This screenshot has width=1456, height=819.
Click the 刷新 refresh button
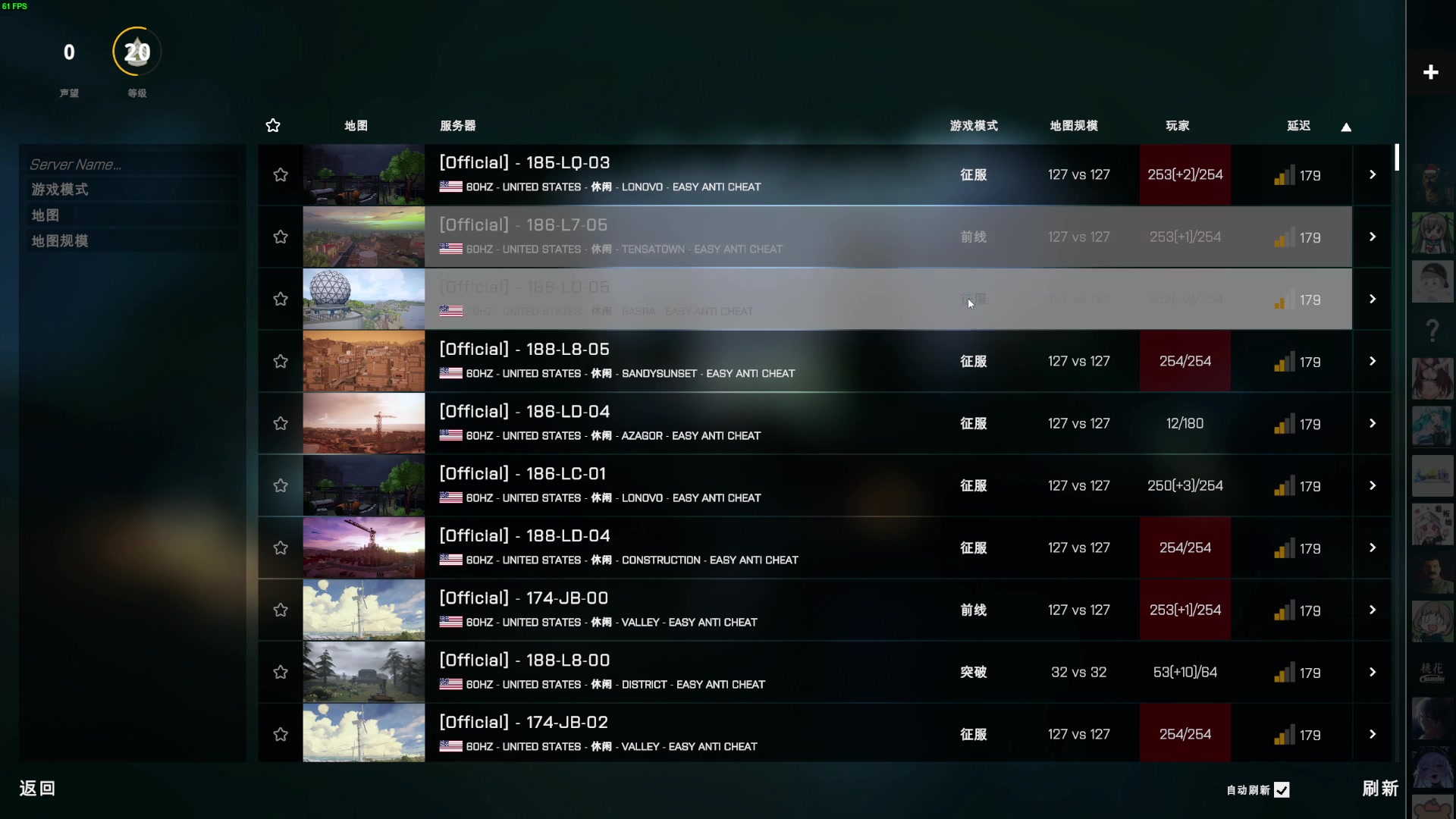coord(1380,789)
